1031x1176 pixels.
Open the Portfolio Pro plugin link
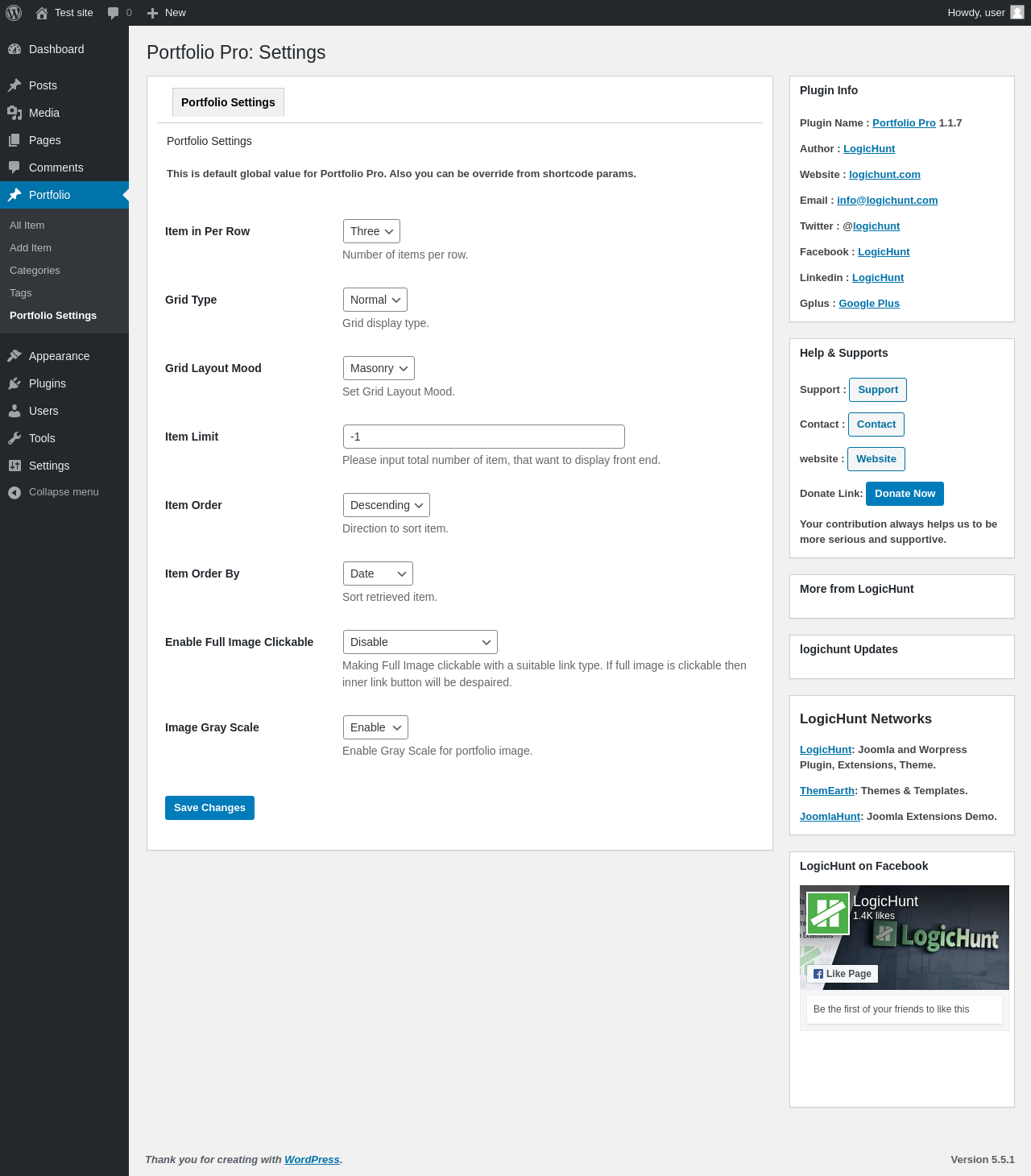[904, 123]
